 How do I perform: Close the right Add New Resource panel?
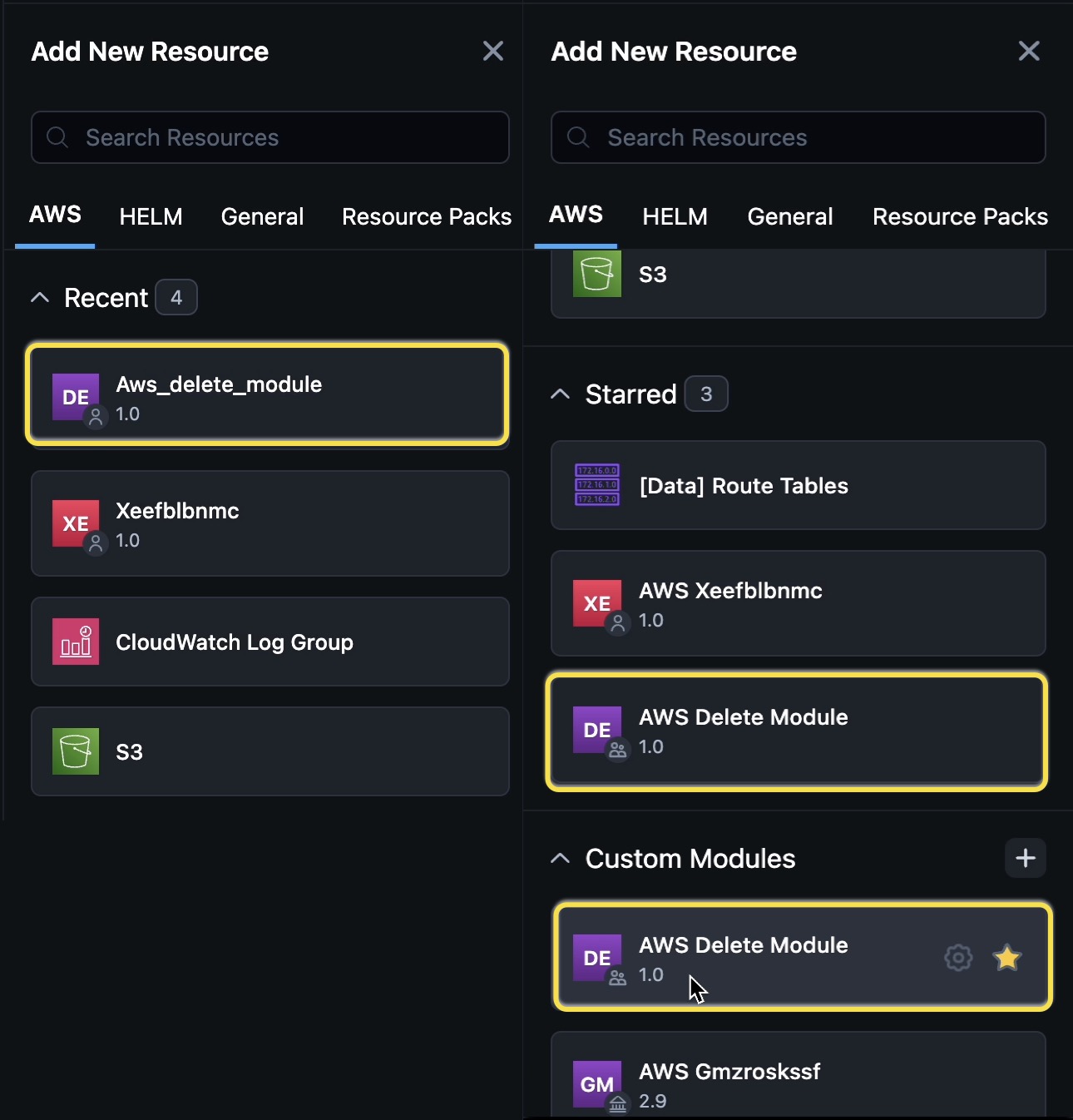click(x=1029, y=51)
